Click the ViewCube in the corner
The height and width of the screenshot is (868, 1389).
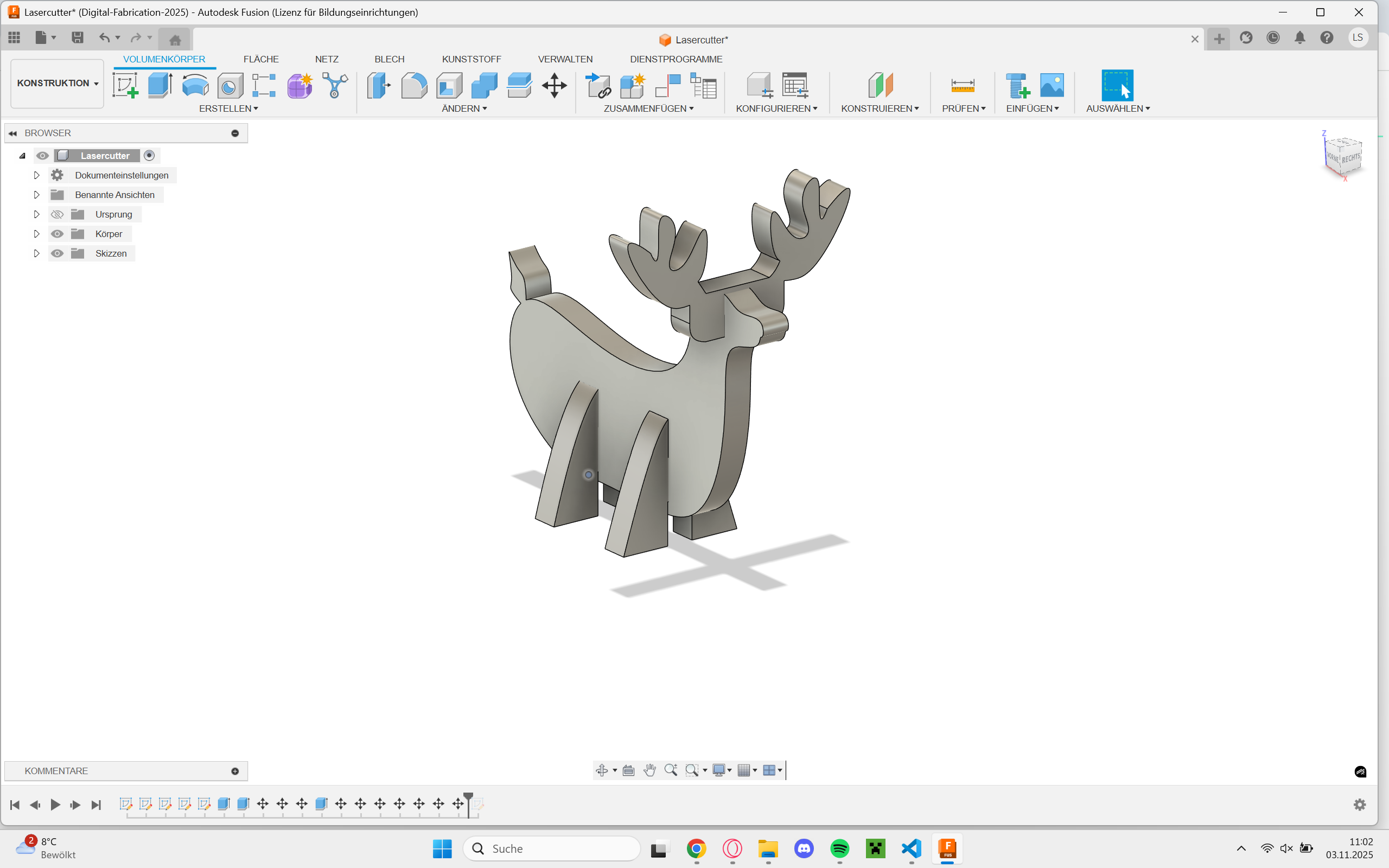(x=1343, y=156)
